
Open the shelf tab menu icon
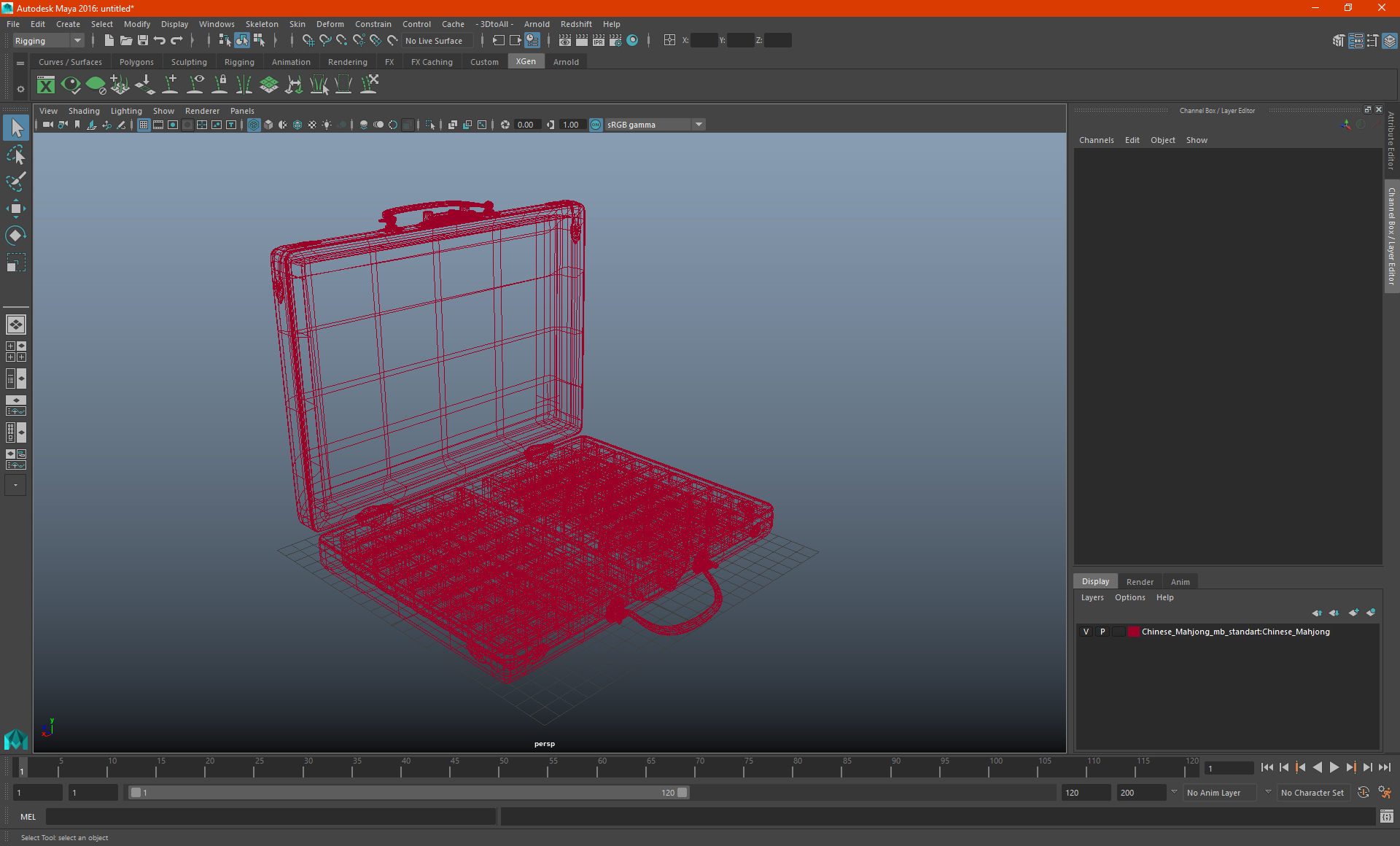click(20, 63)
